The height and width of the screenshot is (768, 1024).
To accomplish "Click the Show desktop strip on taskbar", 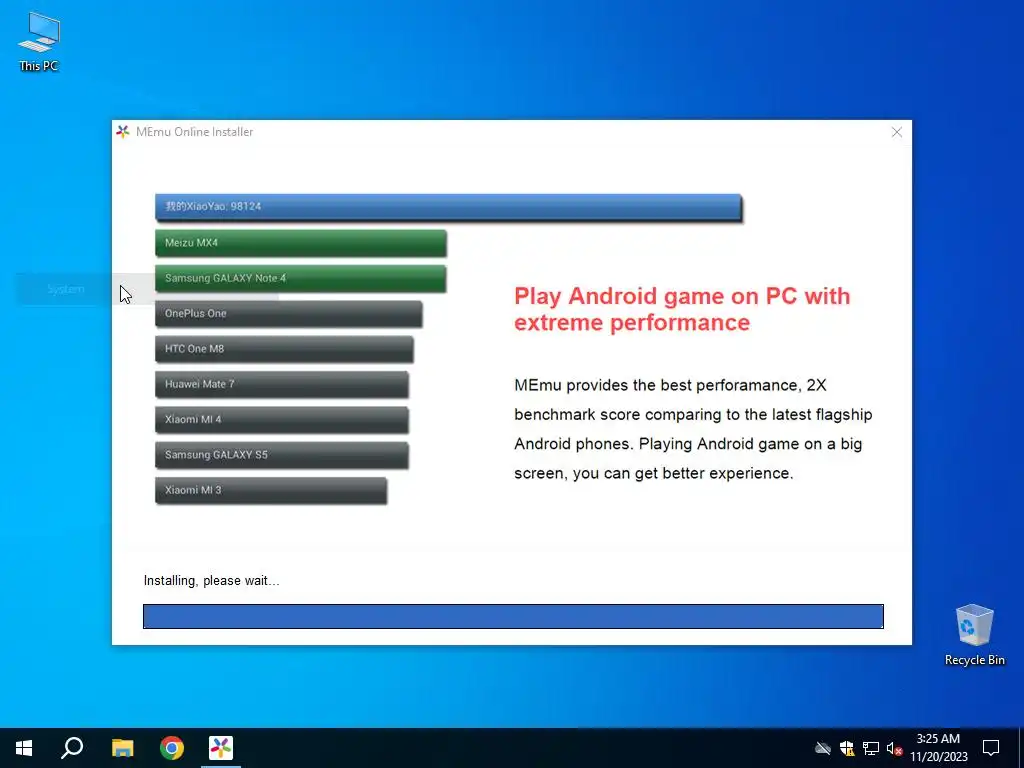I will (1020, 748).
